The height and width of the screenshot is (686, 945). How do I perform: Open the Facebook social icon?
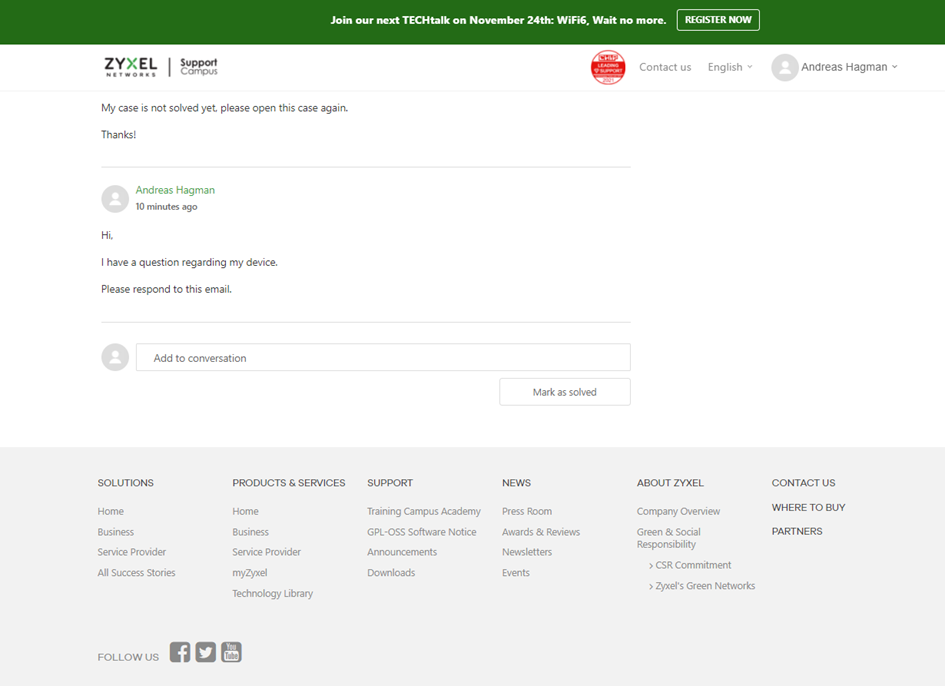coord(180,653)
